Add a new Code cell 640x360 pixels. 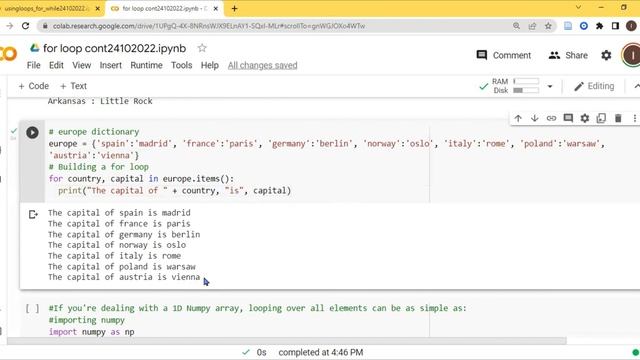click(x=33, y=86)
